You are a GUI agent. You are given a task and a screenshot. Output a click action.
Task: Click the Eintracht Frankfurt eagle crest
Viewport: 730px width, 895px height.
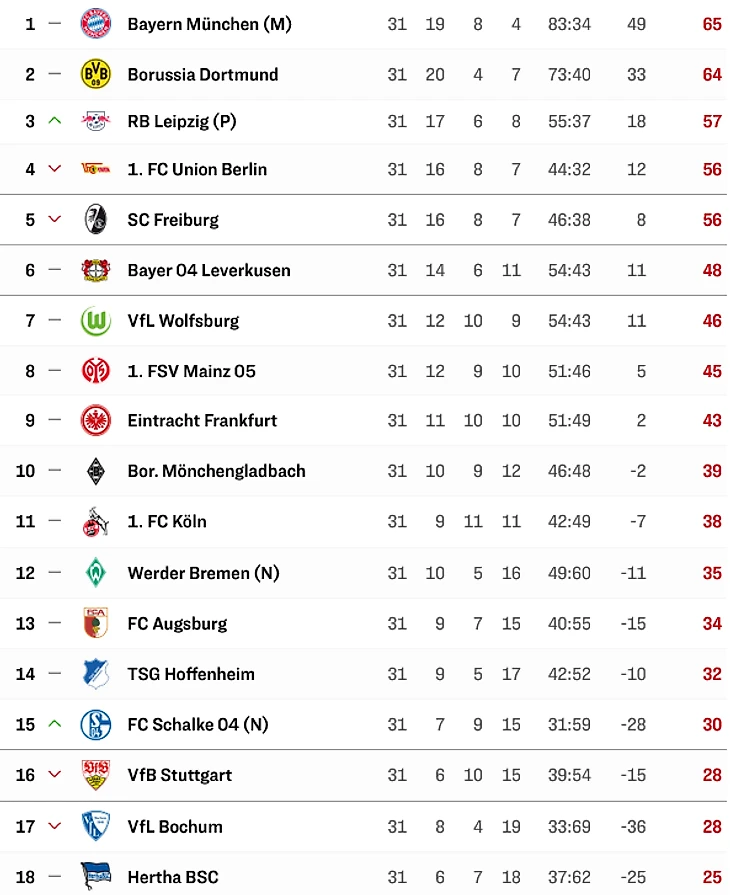click(x=96, y=420)
